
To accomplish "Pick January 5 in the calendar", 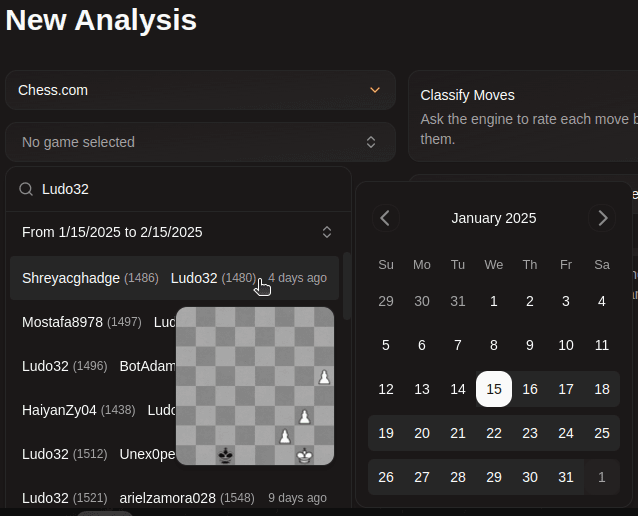I will [386, 345].
